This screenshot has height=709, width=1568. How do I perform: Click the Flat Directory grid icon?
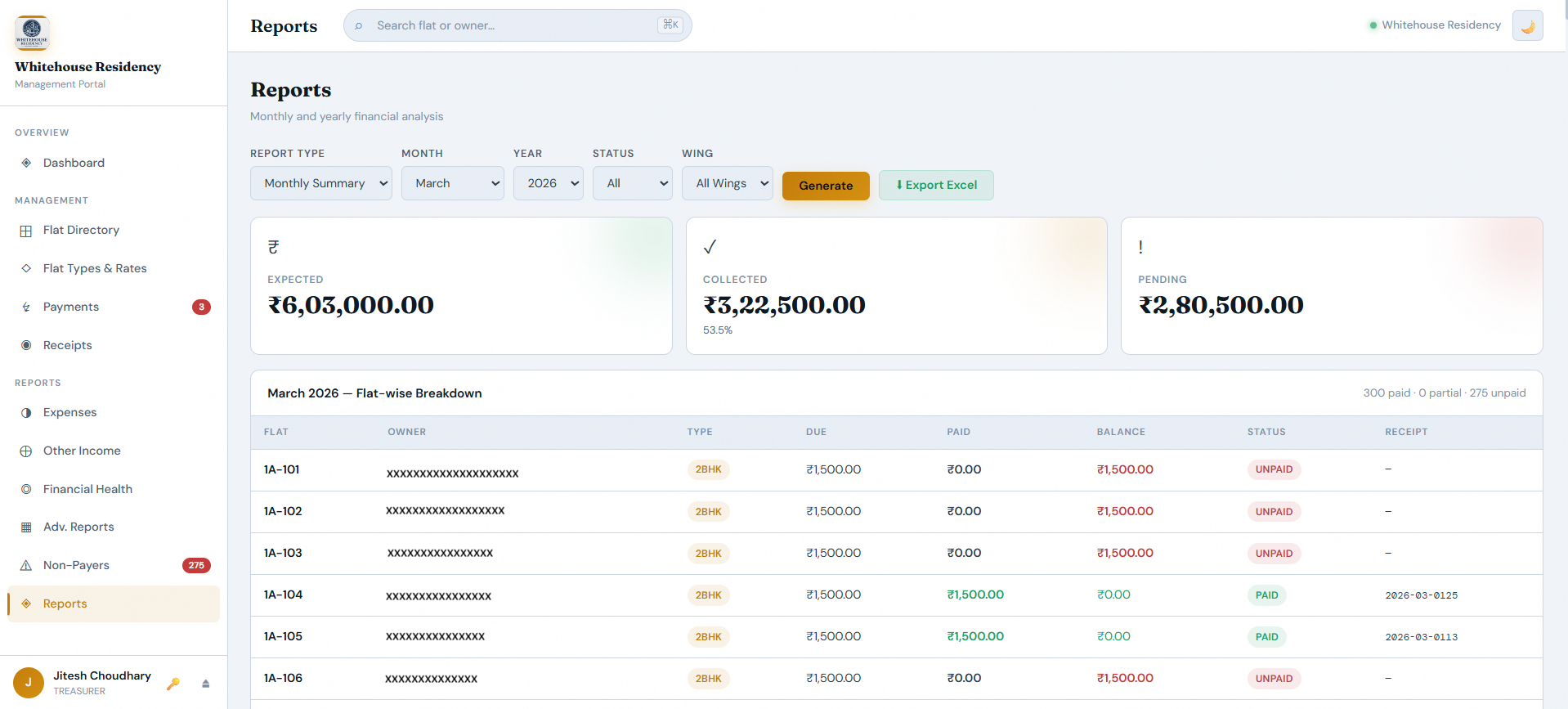pyautogui.click(x=26, y=231)
